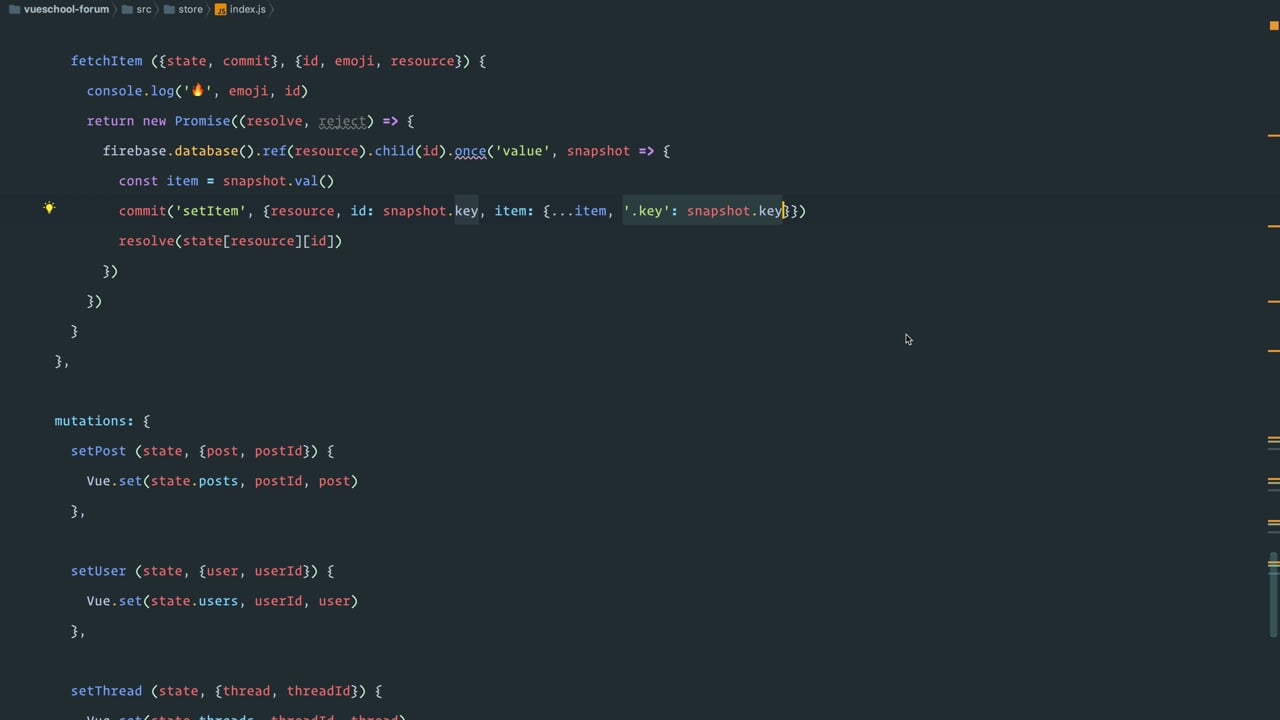Click the orange inspection status square indicator
Viewport: 1280px width, 720px height.
pyautogui.click(x=1274, y=26)
